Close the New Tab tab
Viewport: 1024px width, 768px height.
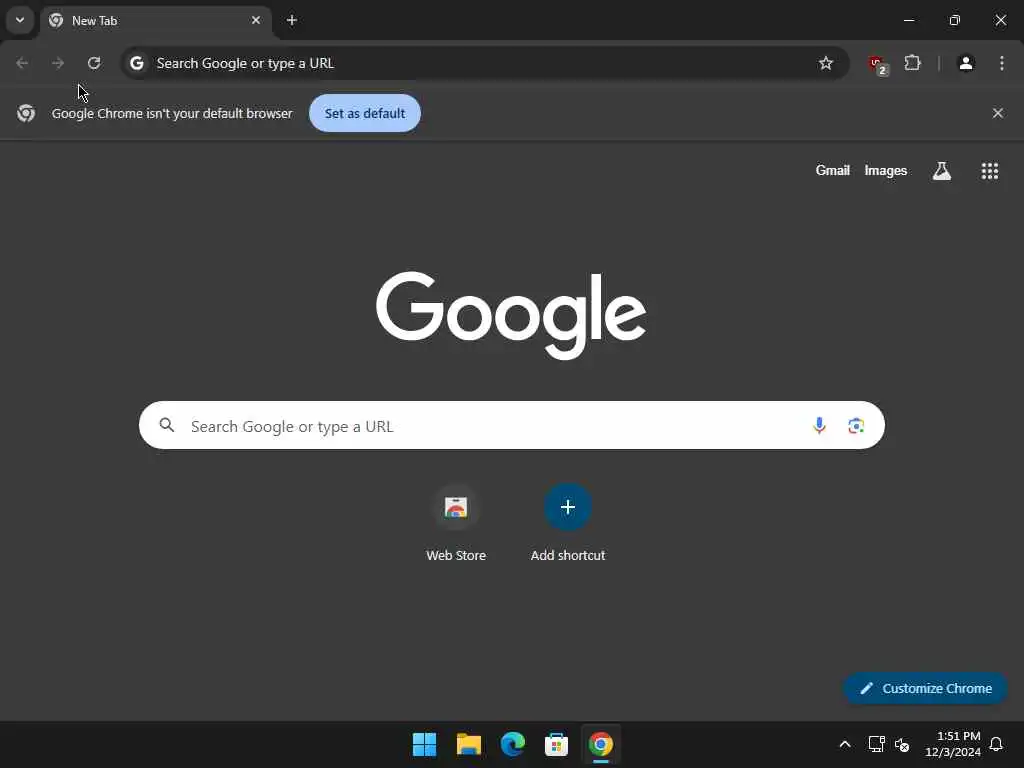point(256,20)
